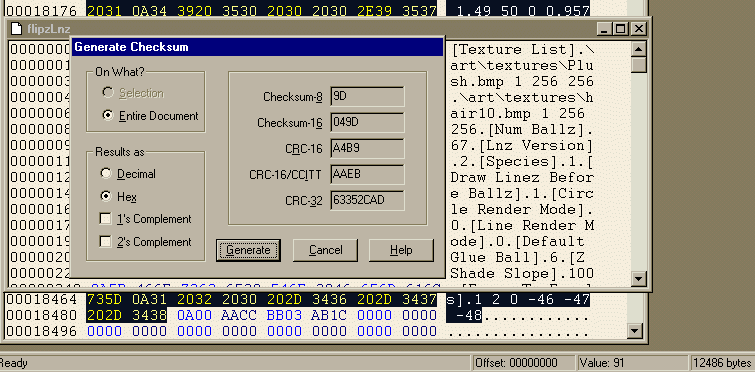
Task: Click 'le Render Mode].' text line
Action: coord(522,209)
